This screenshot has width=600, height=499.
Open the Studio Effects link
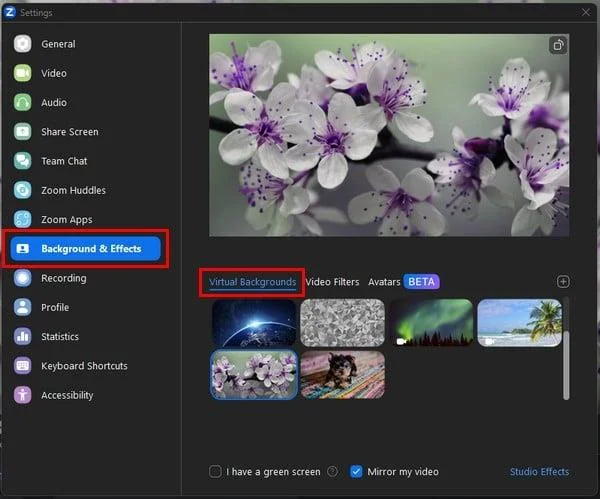pyautogui.click(x=539, y=472)
